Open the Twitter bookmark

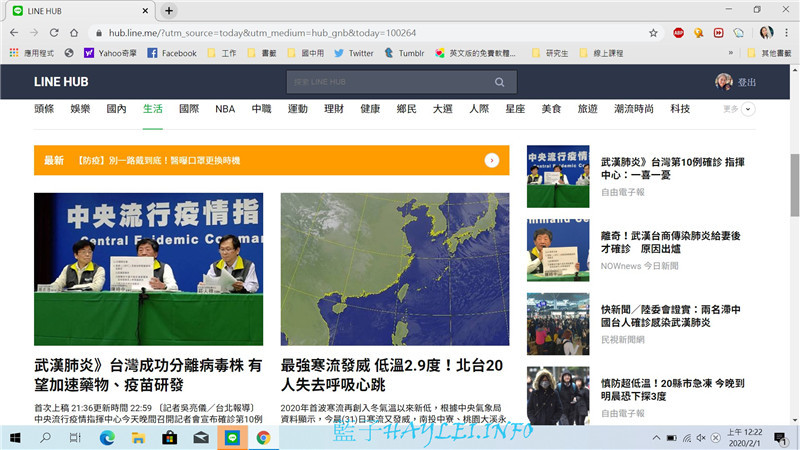coord(354,53)
